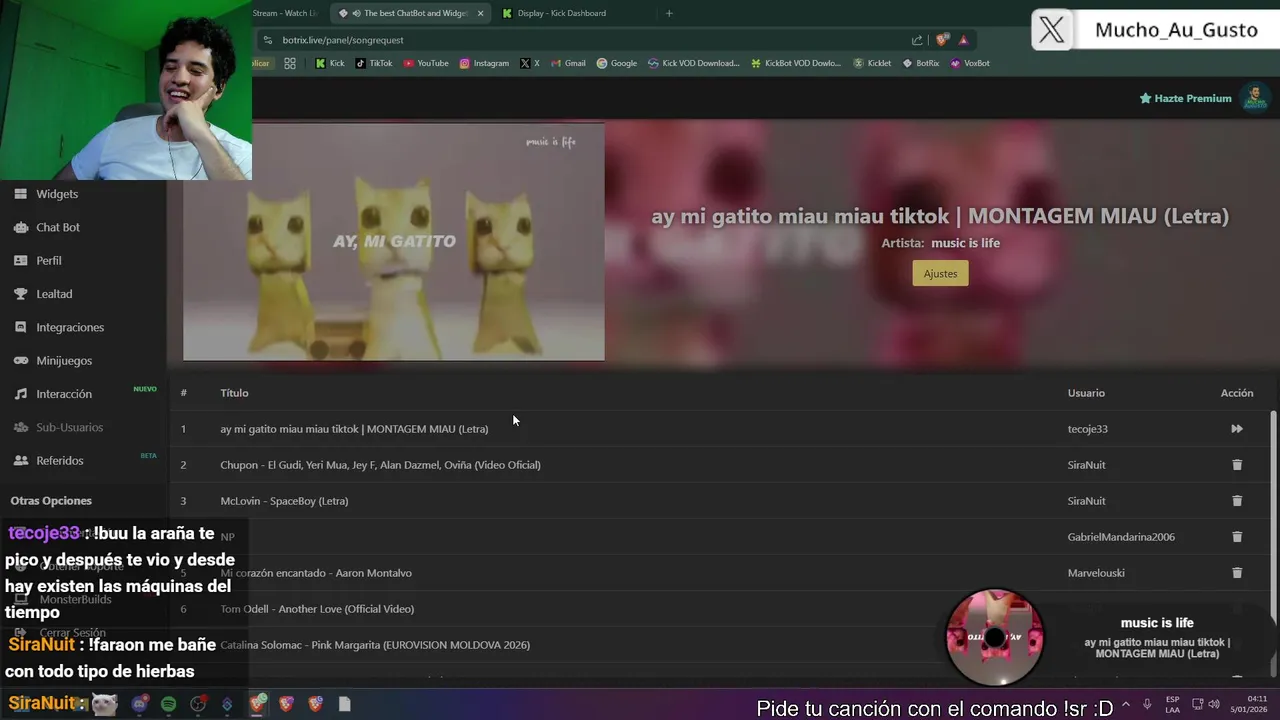
Task: Click the microphone tray icon
Action: (x=1147, y=704)
